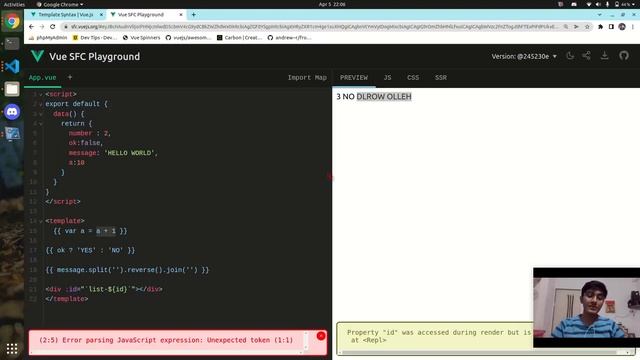This screenshot has height=360, width=640.
Task: Open Terminal from the Ubuntu dock
Action: pyautogui.click(x=12, y=43)
